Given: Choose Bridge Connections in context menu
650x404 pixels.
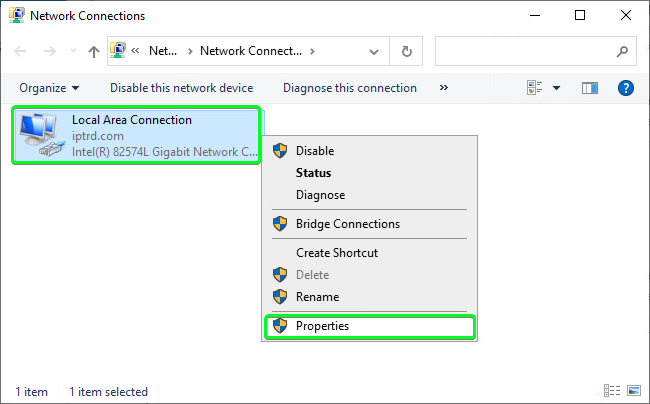Looking at the screenshot, I should (369, 224).
